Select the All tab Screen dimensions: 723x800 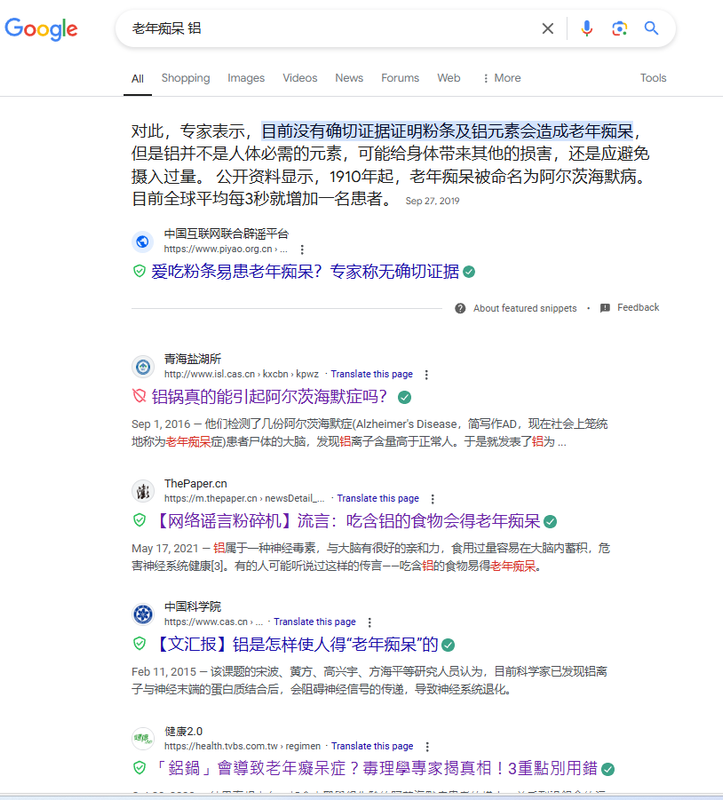tap(137, 79)
